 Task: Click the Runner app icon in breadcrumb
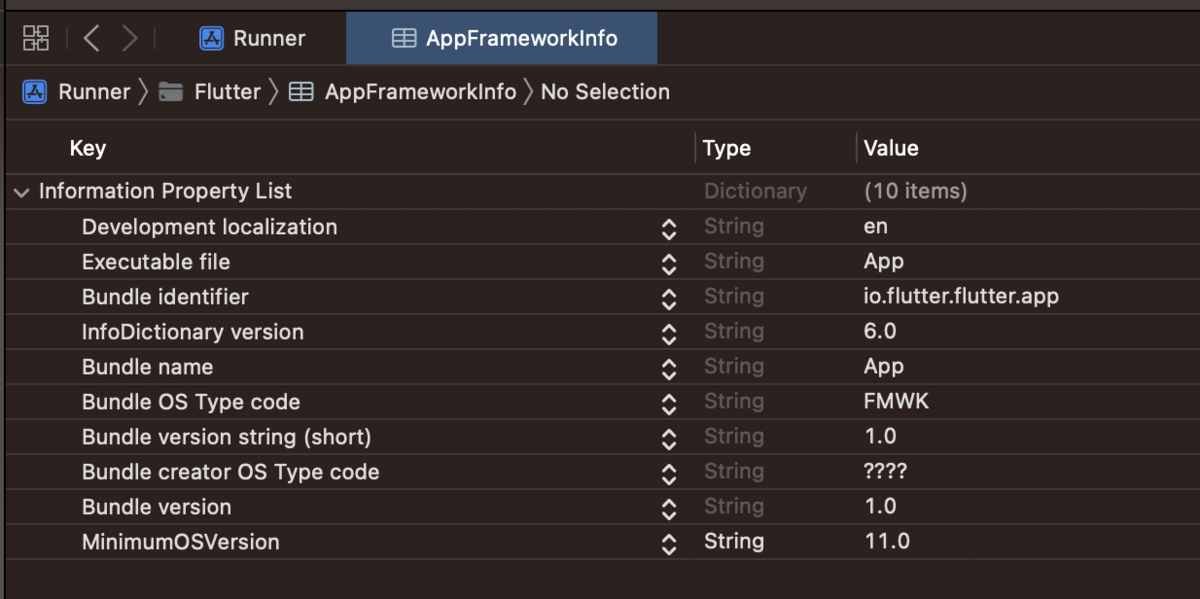coord(35,92)
